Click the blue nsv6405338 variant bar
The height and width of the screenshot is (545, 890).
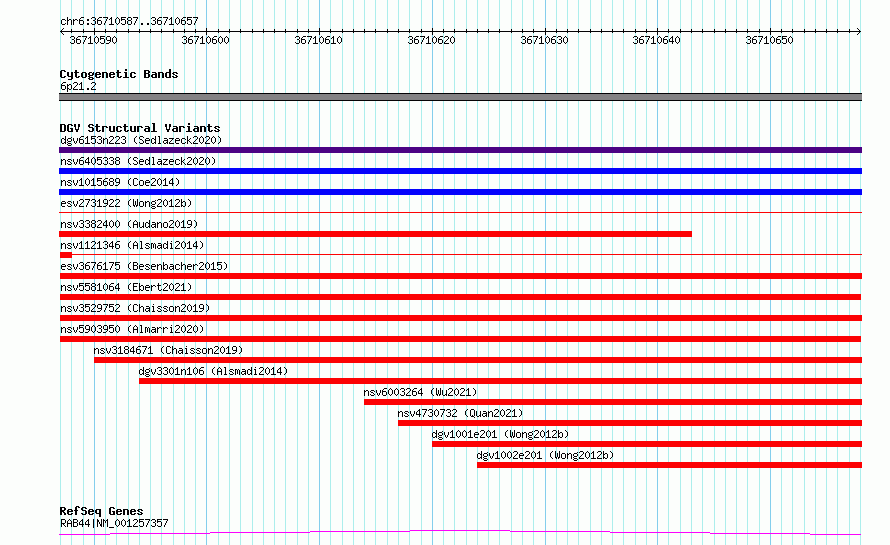point(460,171)
